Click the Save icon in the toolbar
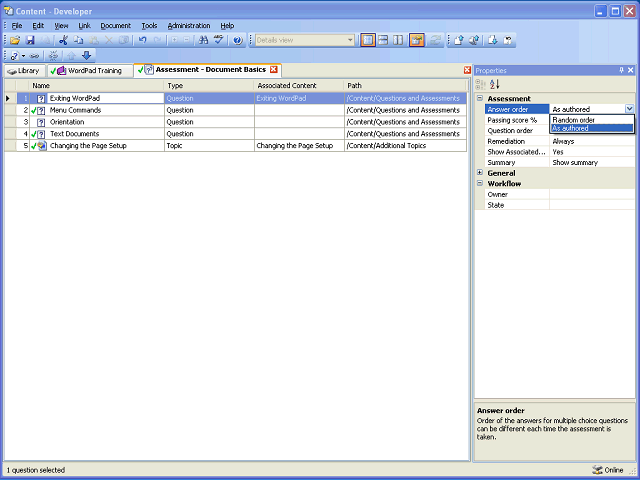Viewport: 640px width, 480px height. coord(30,40)
